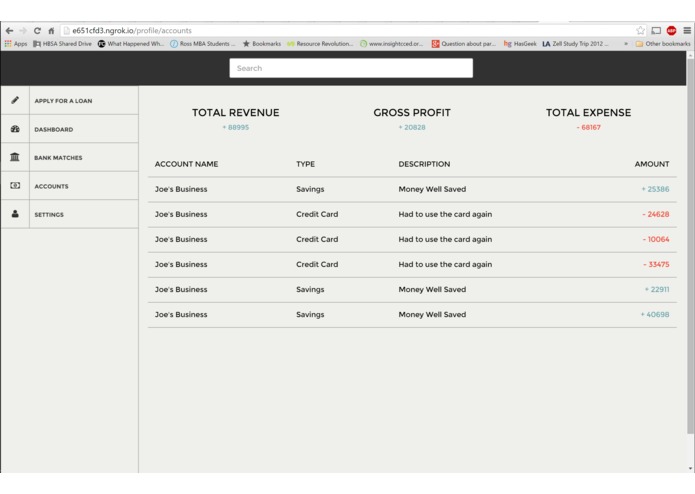Click the Account Name column header

(x=186, y=164)
